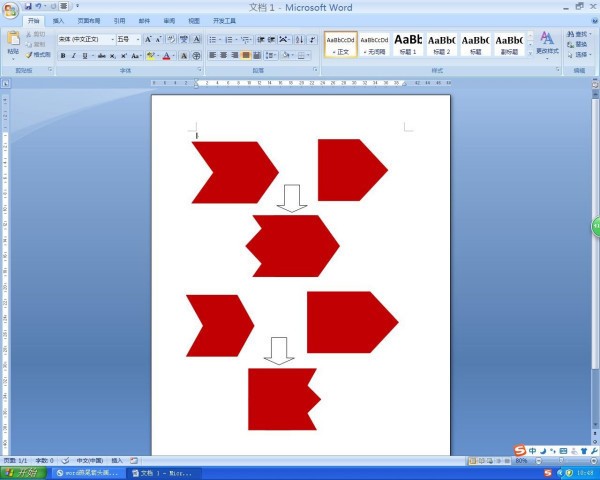Click the text highlight color button
The width and height of the screenshot is (600, 480).
point(149,56)
